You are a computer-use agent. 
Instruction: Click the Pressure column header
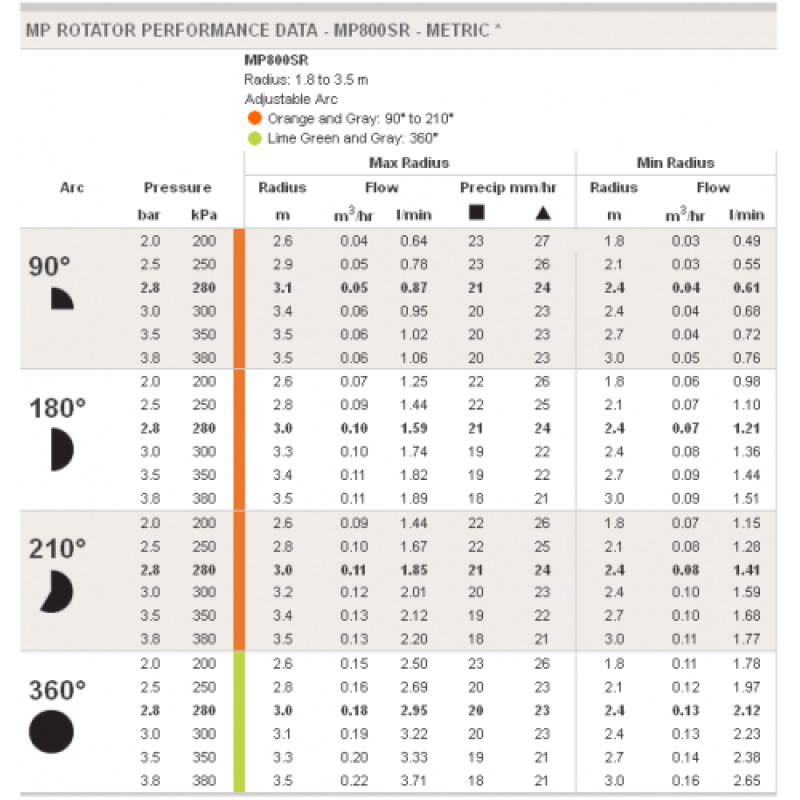point(177,187)
